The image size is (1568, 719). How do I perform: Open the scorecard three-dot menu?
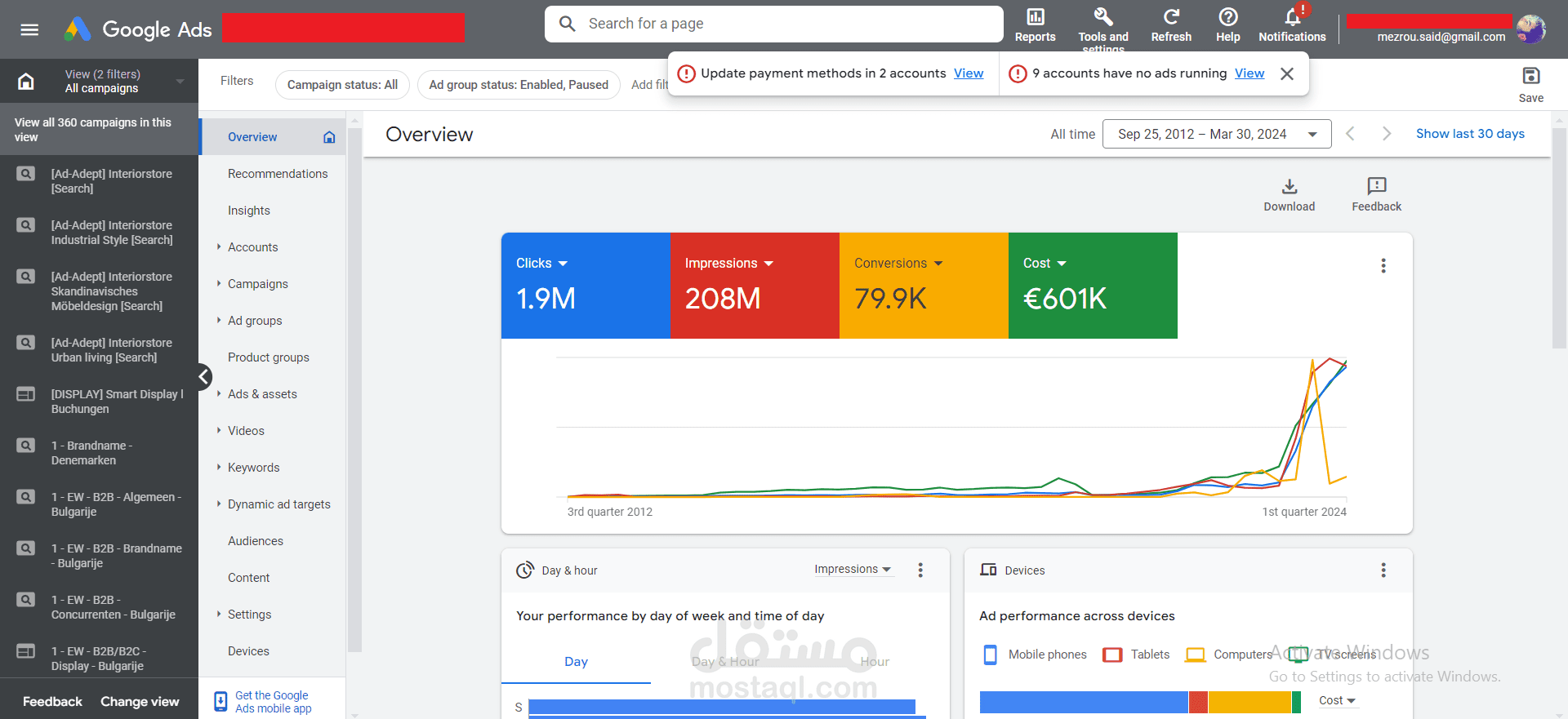click(x=1383, y=266)
